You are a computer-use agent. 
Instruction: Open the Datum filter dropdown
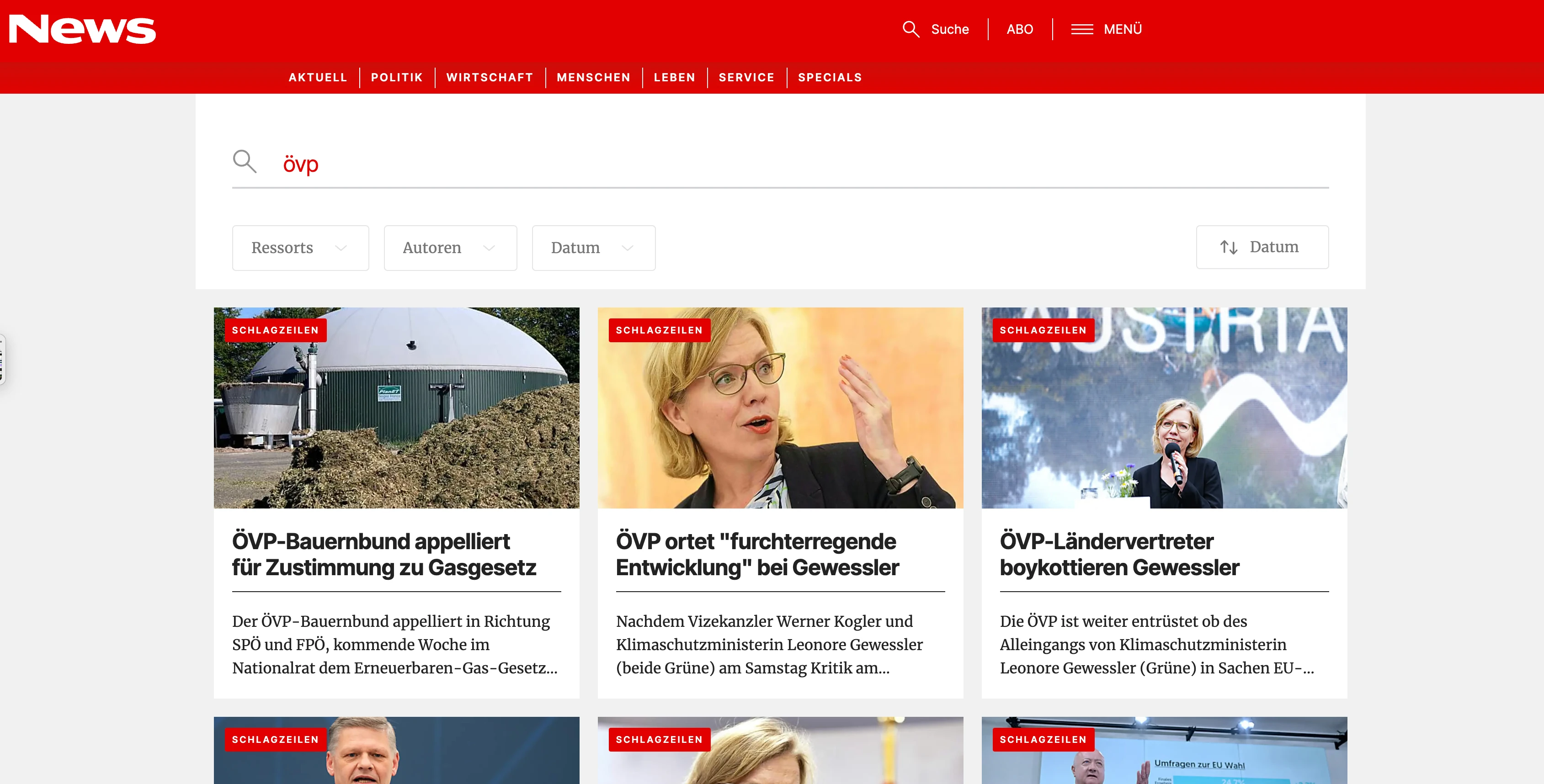click(593, 248)
